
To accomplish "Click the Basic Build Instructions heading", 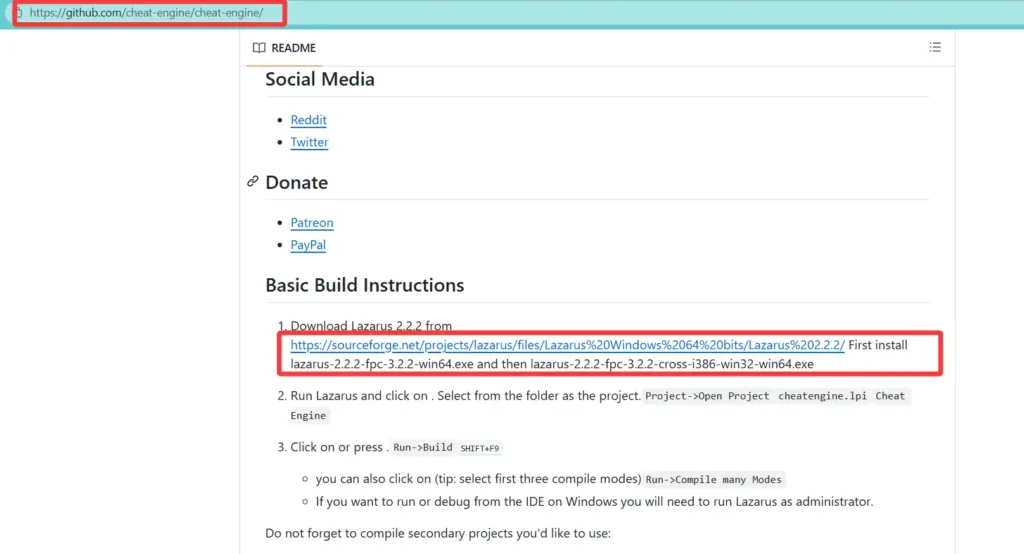I will pos(364,285).
